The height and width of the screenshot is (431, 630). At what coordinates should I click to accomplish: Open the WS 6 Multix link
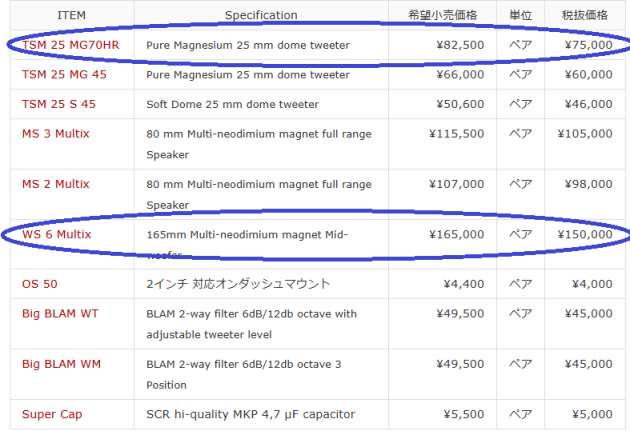(x=57, y=234)
